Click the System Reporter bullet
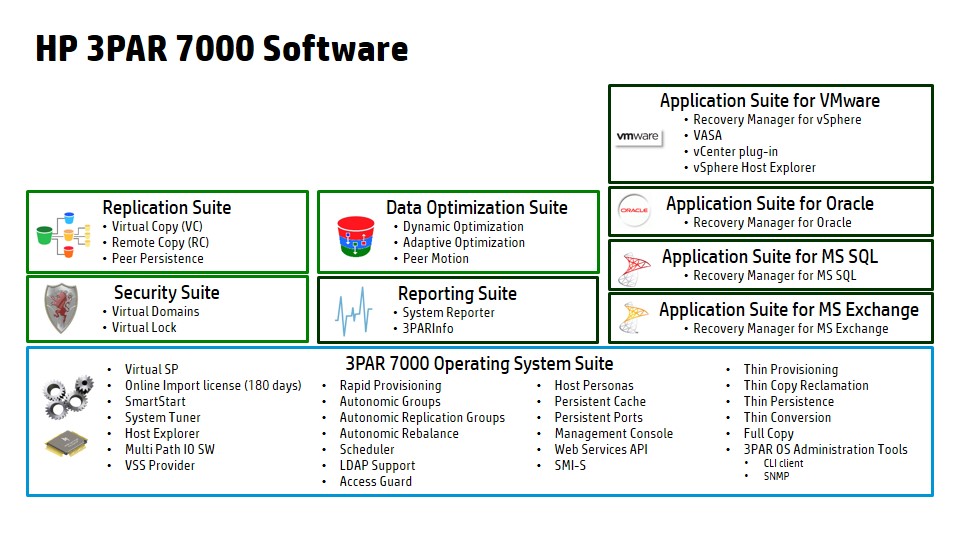This screenshot has width=960, height=540. click(x=448, y=312)
